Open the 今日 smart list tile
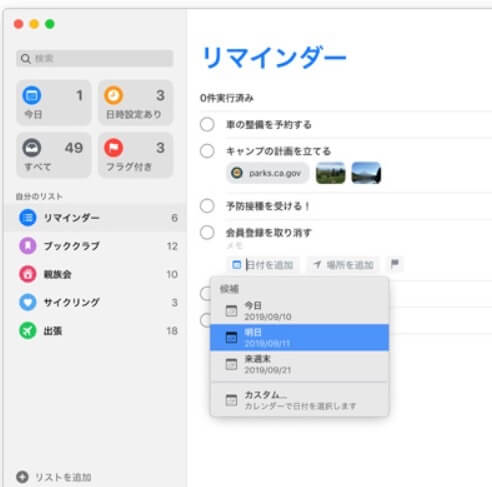 click(54, 103)
